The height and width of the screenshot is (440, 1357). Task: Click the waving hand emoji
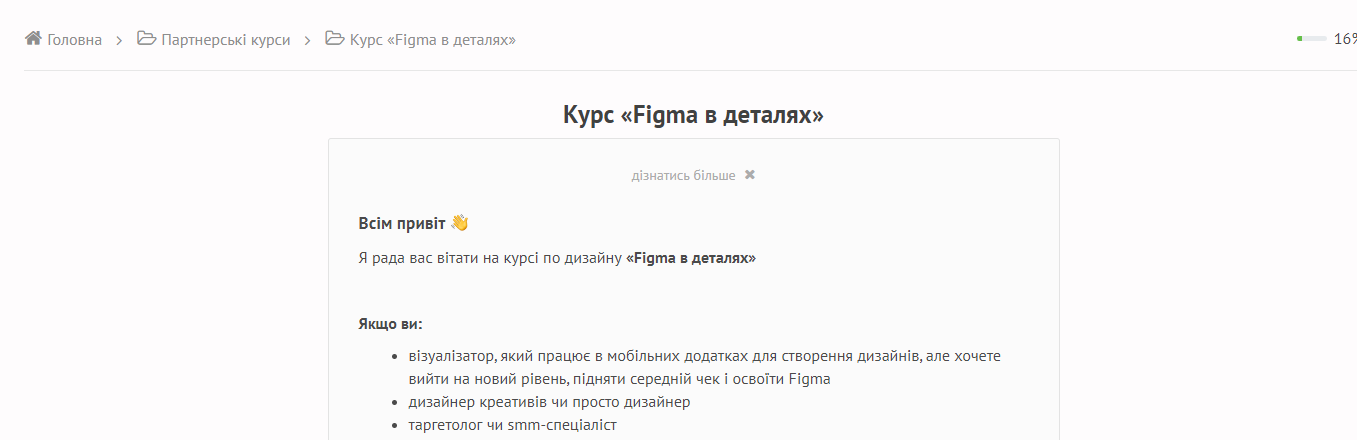click(459, 222)
